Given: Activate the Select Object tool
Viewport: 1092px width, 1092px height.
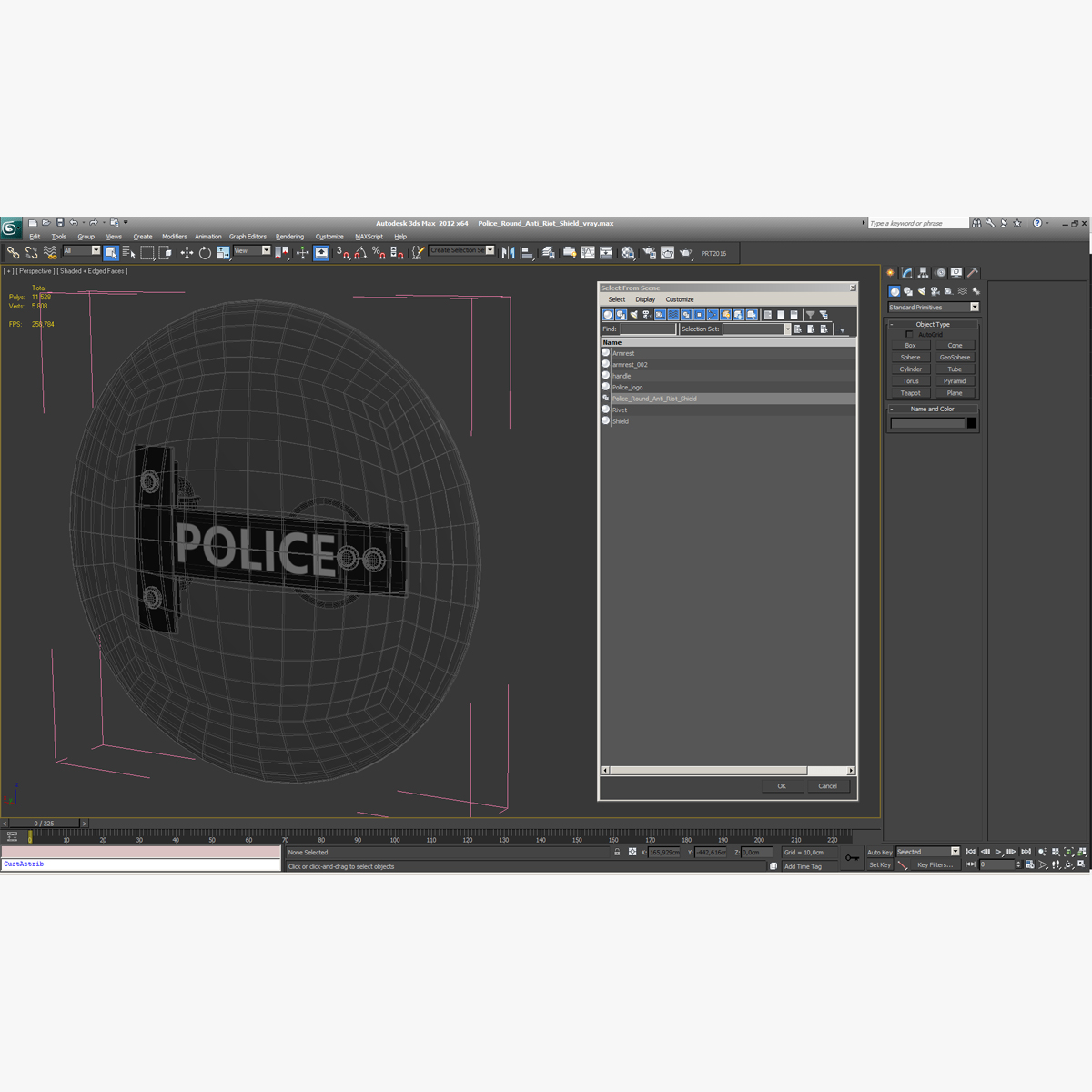Looking at the screenshot, I should pos(111,253).
